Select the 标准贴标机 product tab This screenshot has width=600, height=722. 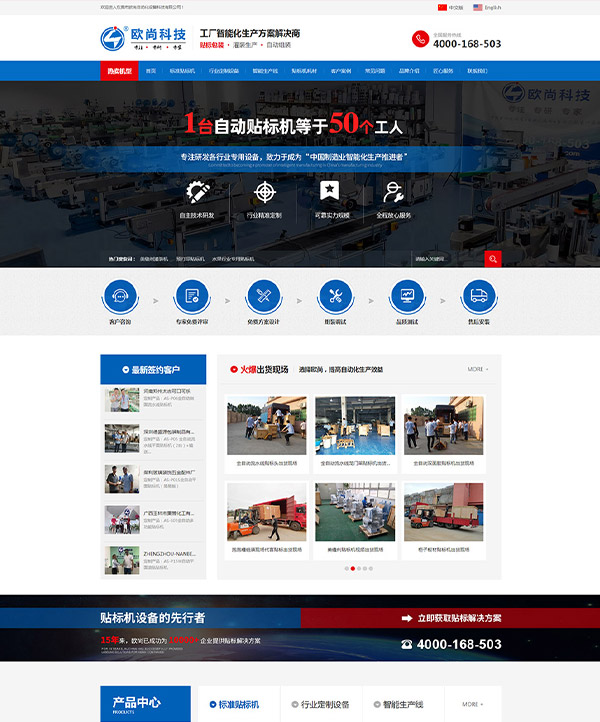point(239,705)
